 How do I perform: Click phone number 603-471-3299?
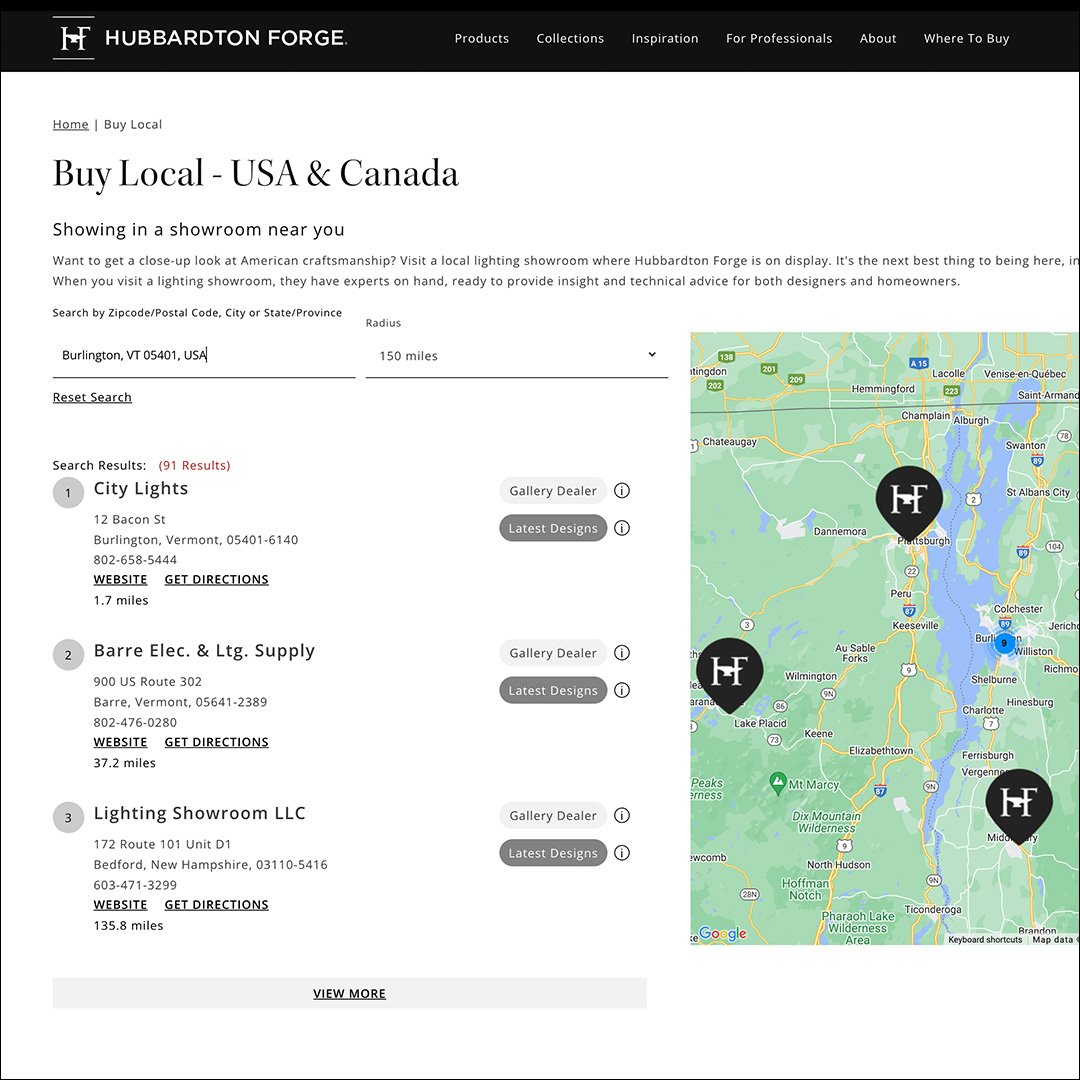135,885
